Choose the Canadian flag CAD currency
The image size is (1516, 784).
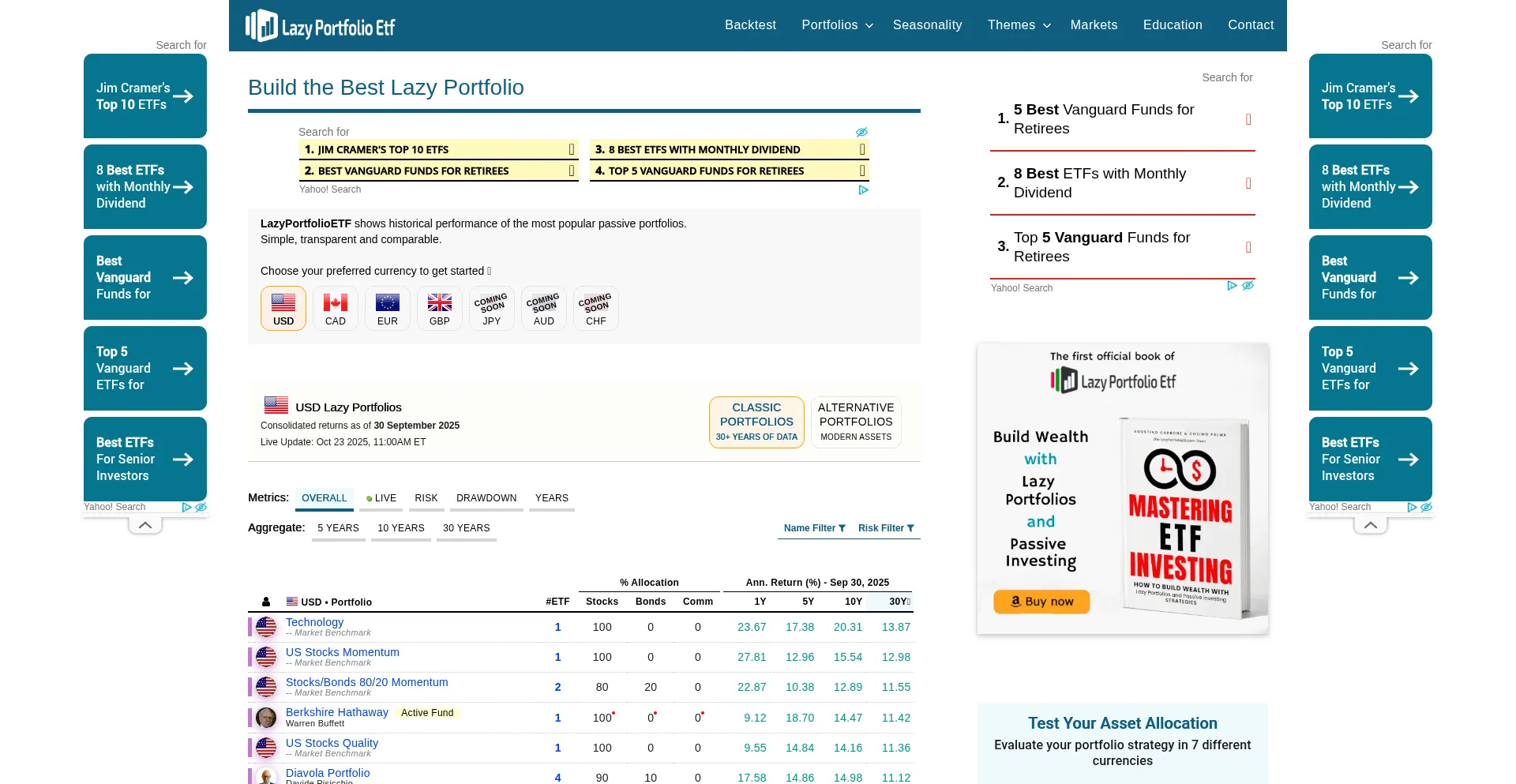point(336,308)
